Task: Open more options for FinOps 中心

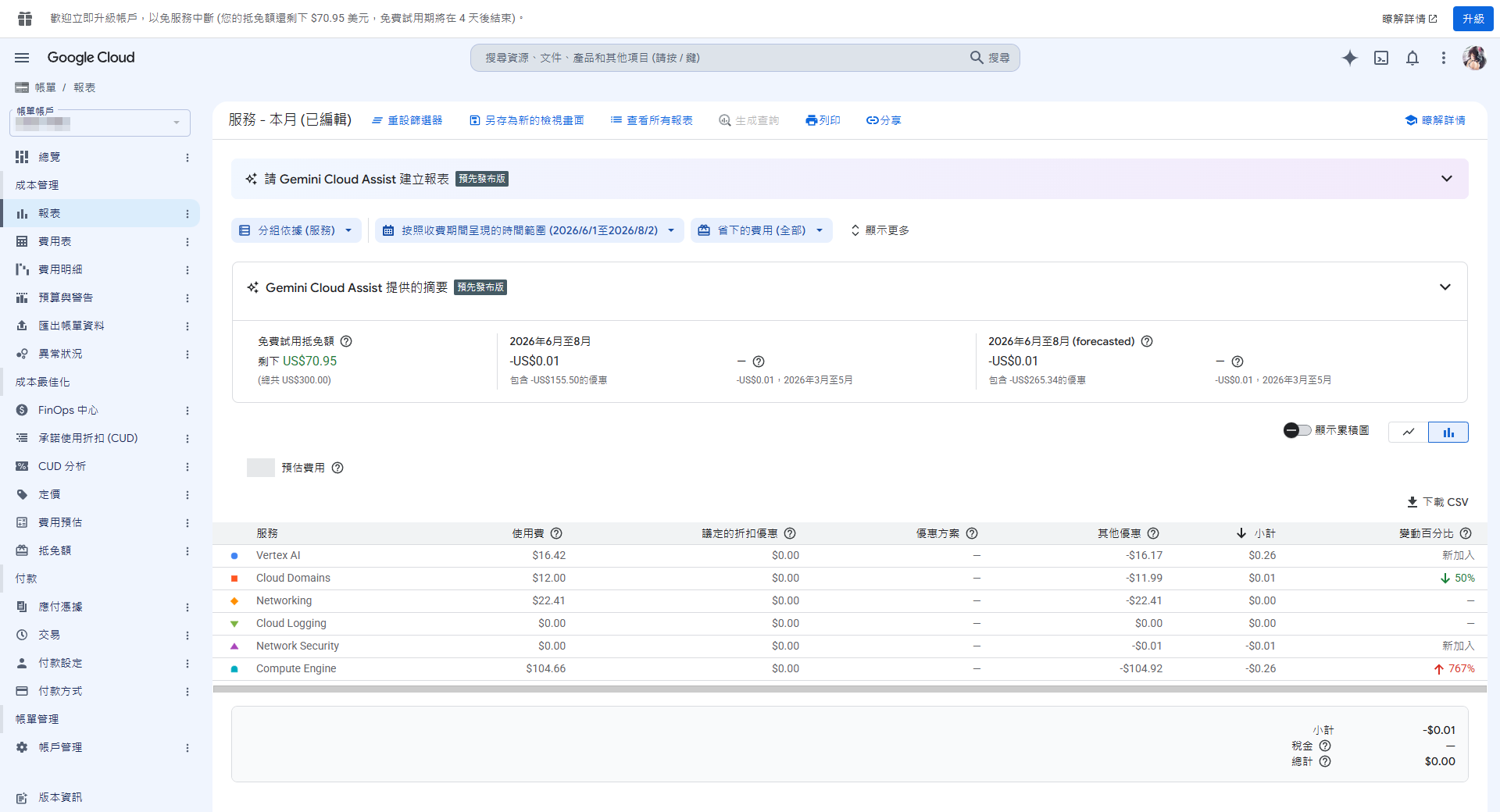Action: (187, 411)
